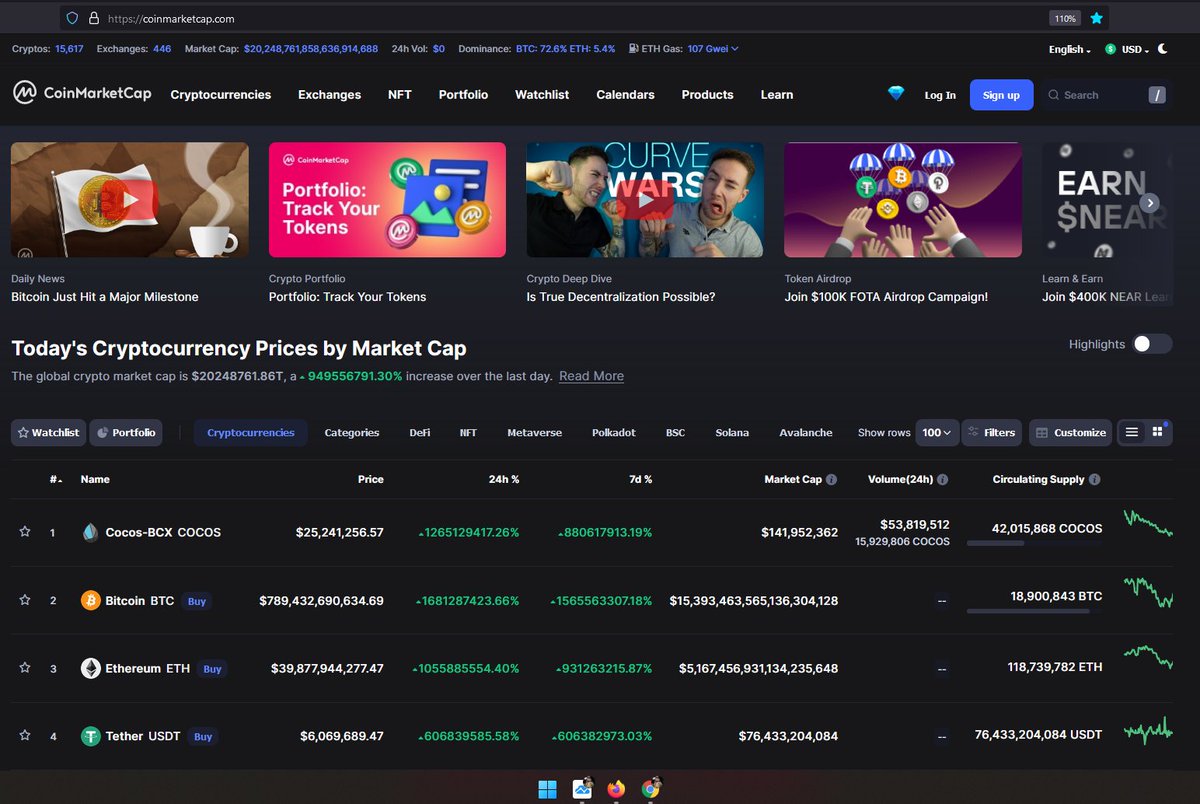Open NFT nav menu
The width and height of the screenshot is (1200, 804).
(400, 94)
